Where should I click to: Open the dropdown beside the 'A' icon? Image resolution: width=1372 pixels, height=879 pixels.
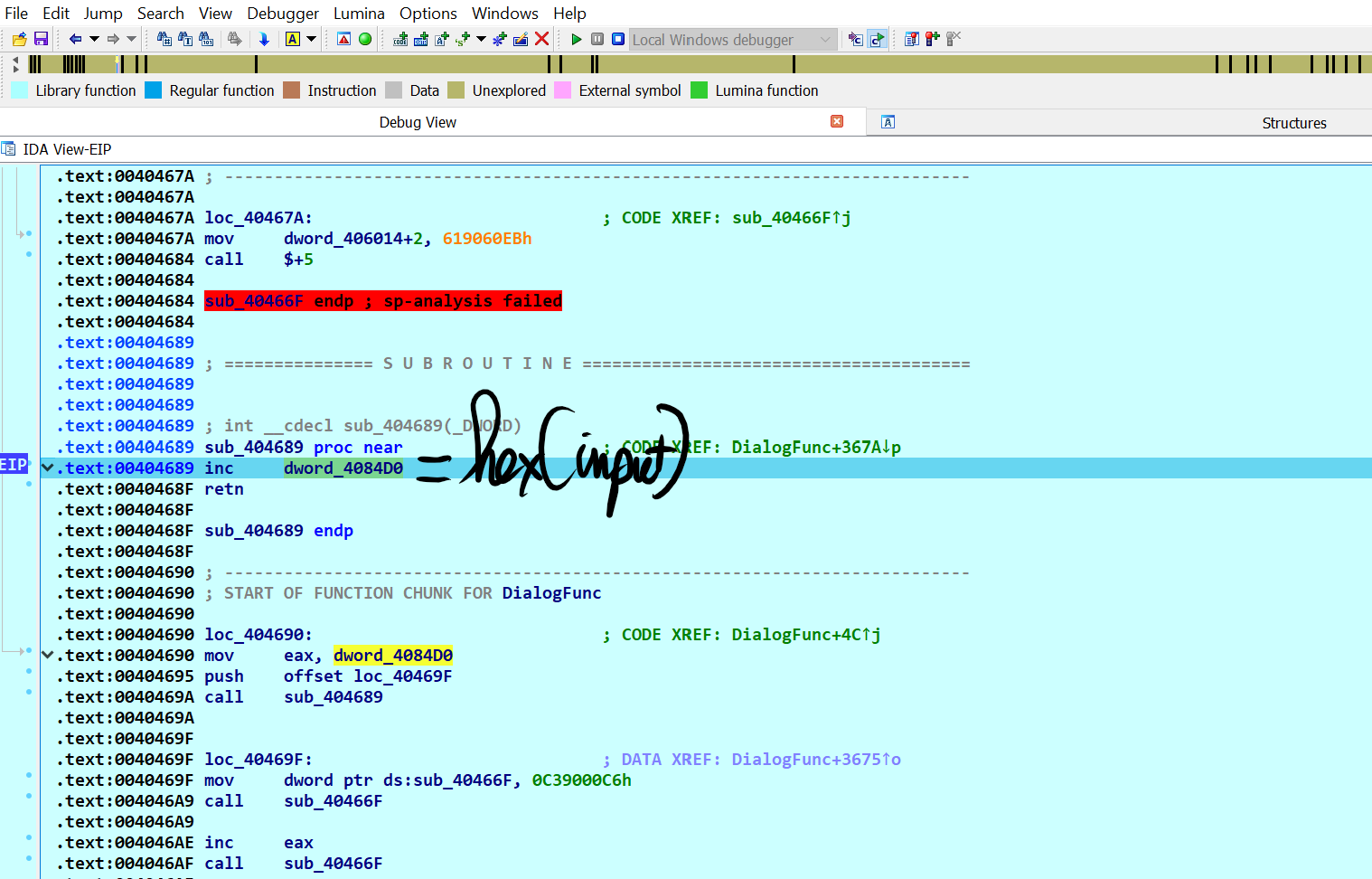(x=311, y=39)
